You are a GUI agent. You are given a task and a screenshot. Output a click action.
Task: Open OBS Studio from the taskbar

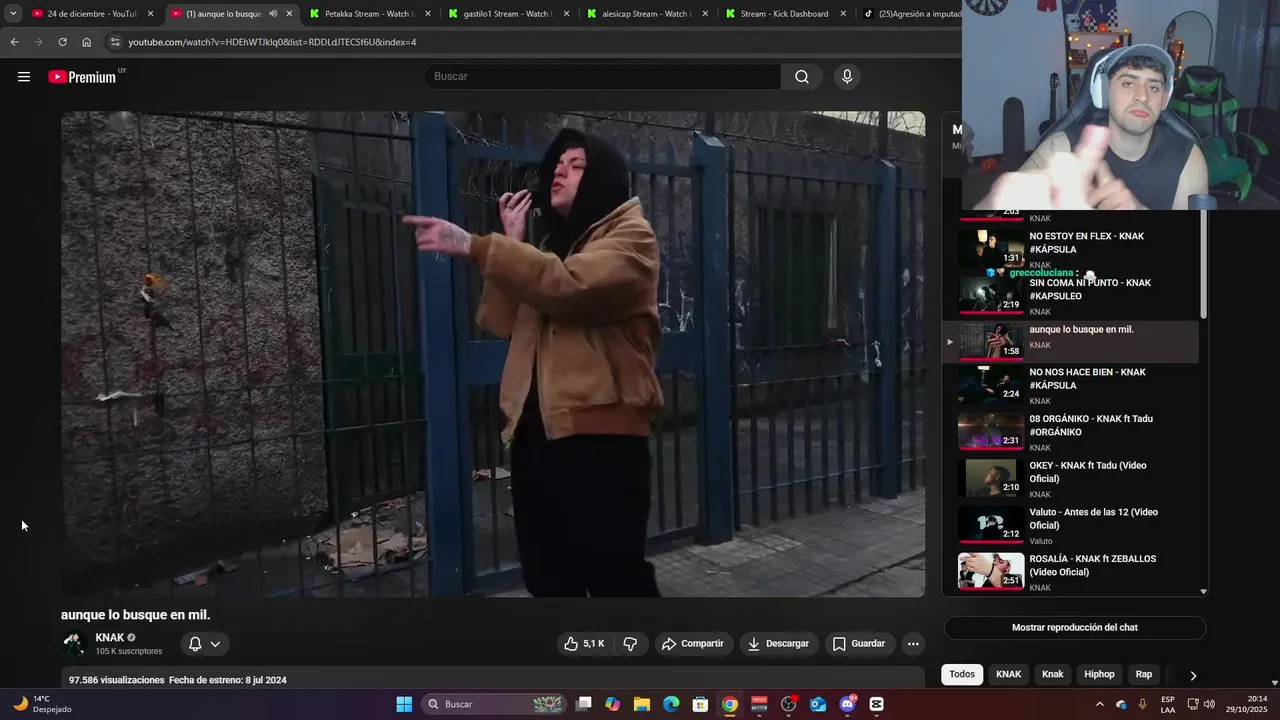(789, 704)
